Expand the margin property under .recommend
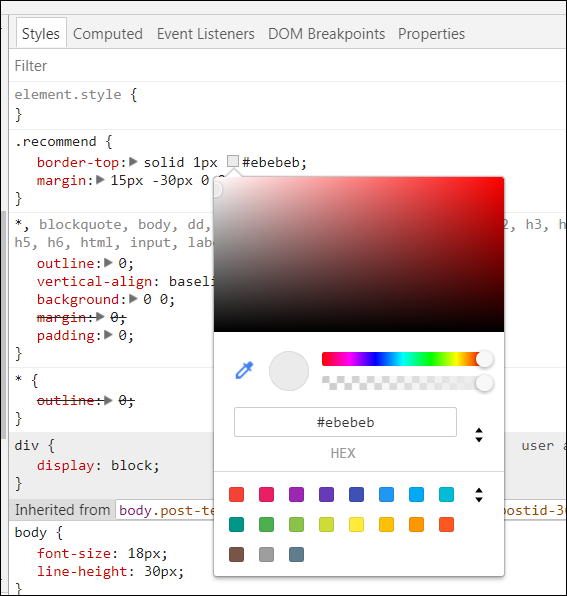This screenshot has height=596, width=567. (100, 180)
